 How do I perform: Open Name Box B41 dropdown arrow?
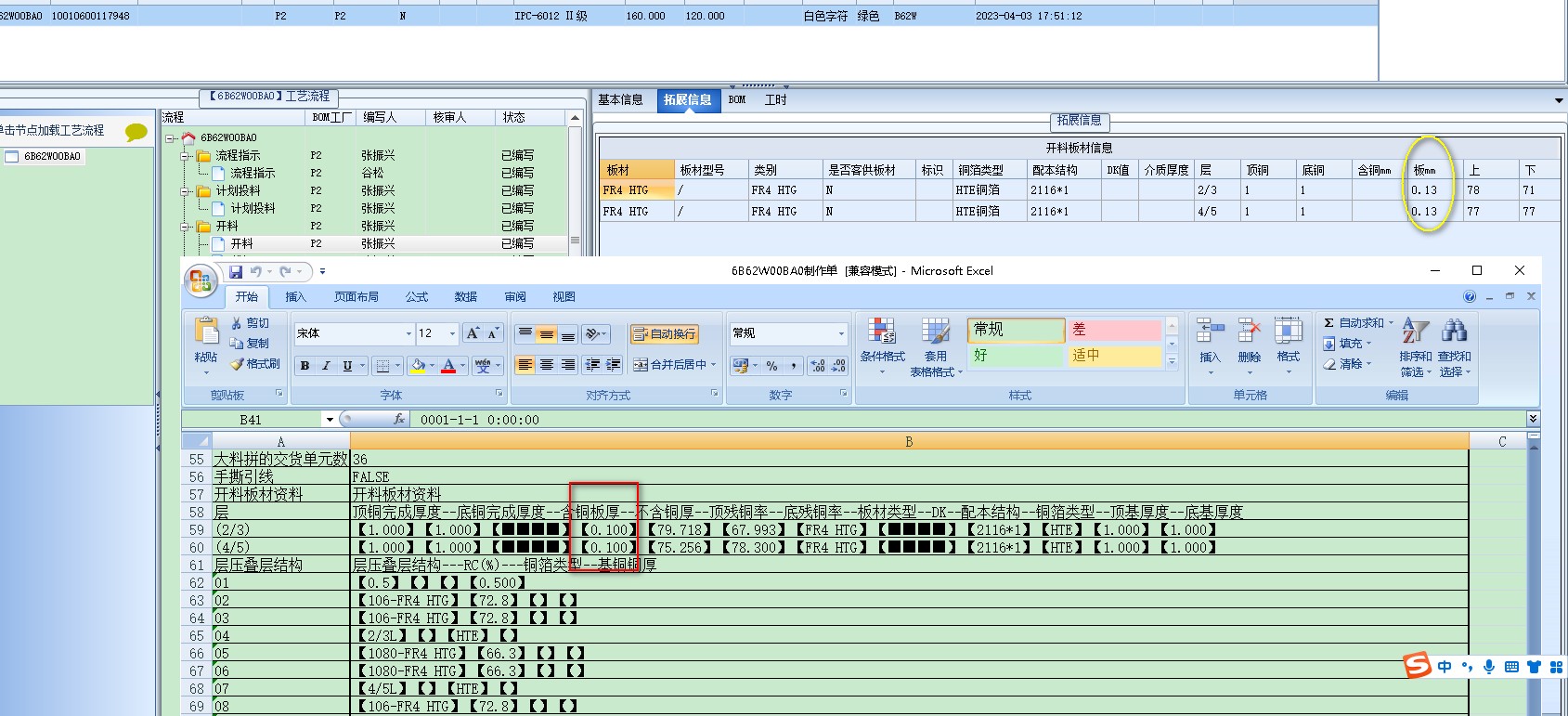point(330,420)
